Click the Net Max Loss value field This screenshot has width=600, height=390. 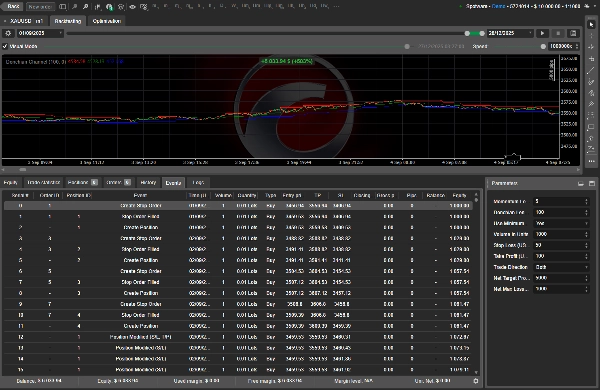pyautogui.click(x=561, y=289)
